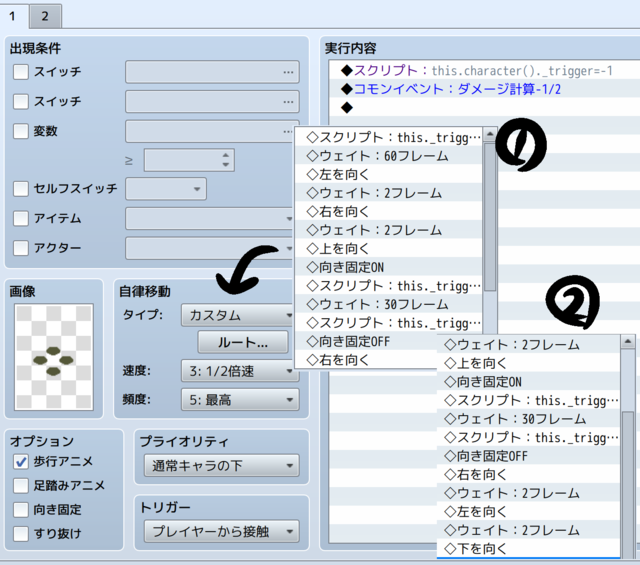Open the second スイッチ selection field
Viewport: 640px width, 565px height.
point(212,101)
